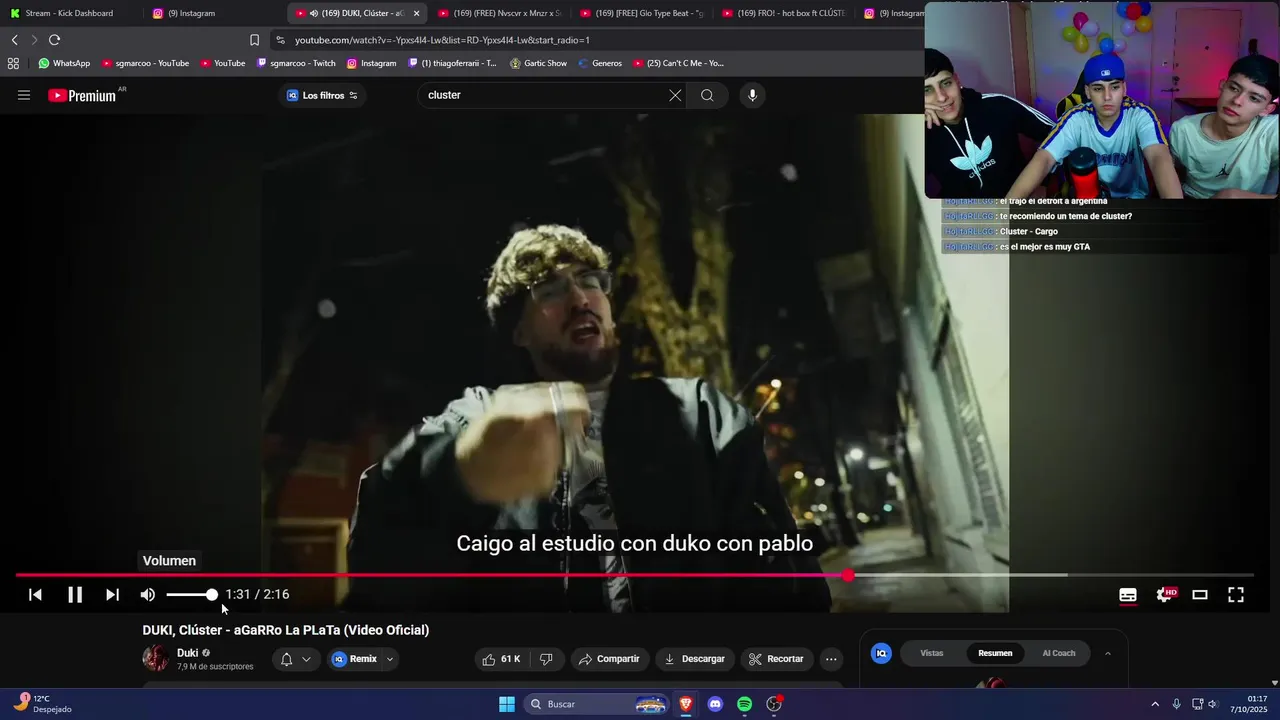Viewport: 1280px width, 720px height.
Task: Open Spotify from the taskbar
Action: pyautogui.click(x=744, y=704)
